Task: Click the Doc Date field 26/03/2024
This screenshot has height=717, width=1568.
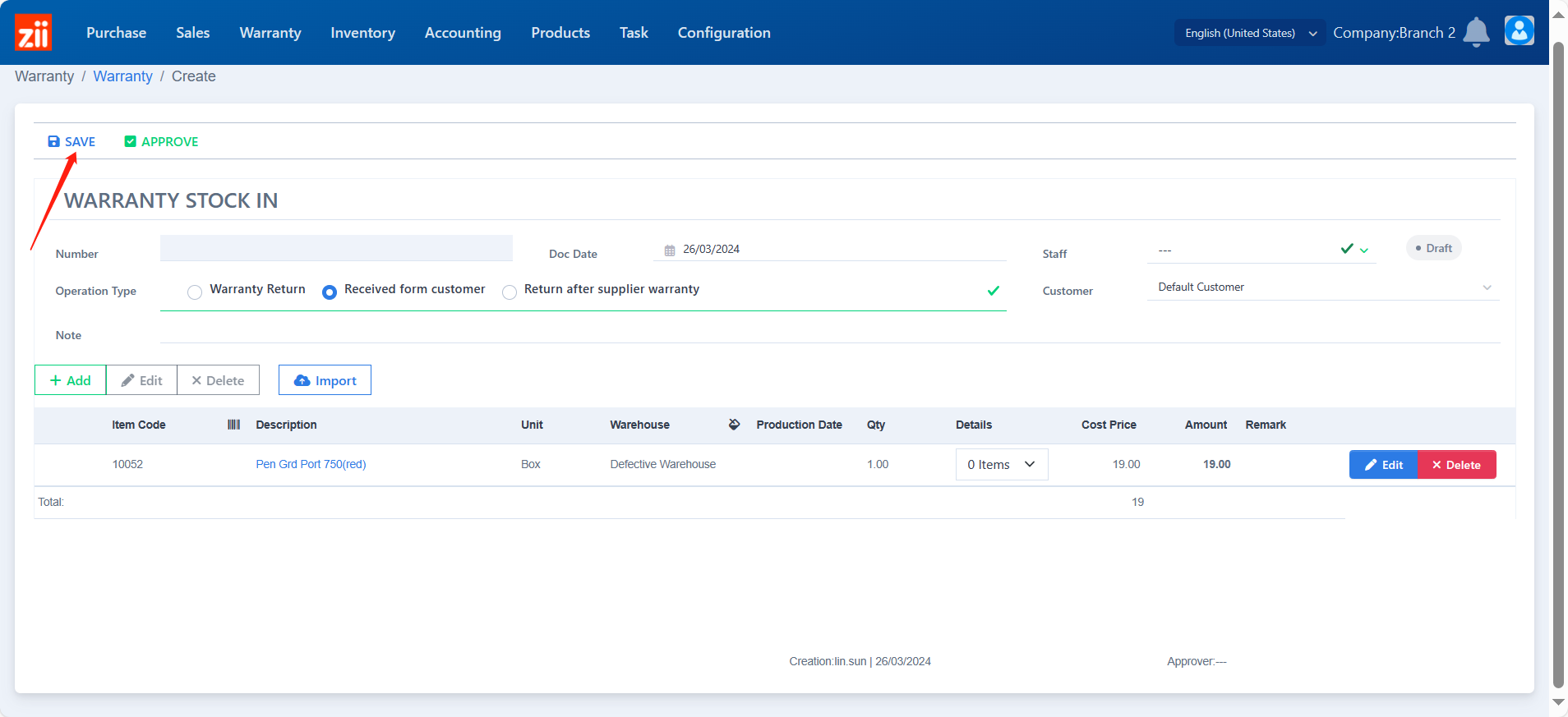Action: 829,250
